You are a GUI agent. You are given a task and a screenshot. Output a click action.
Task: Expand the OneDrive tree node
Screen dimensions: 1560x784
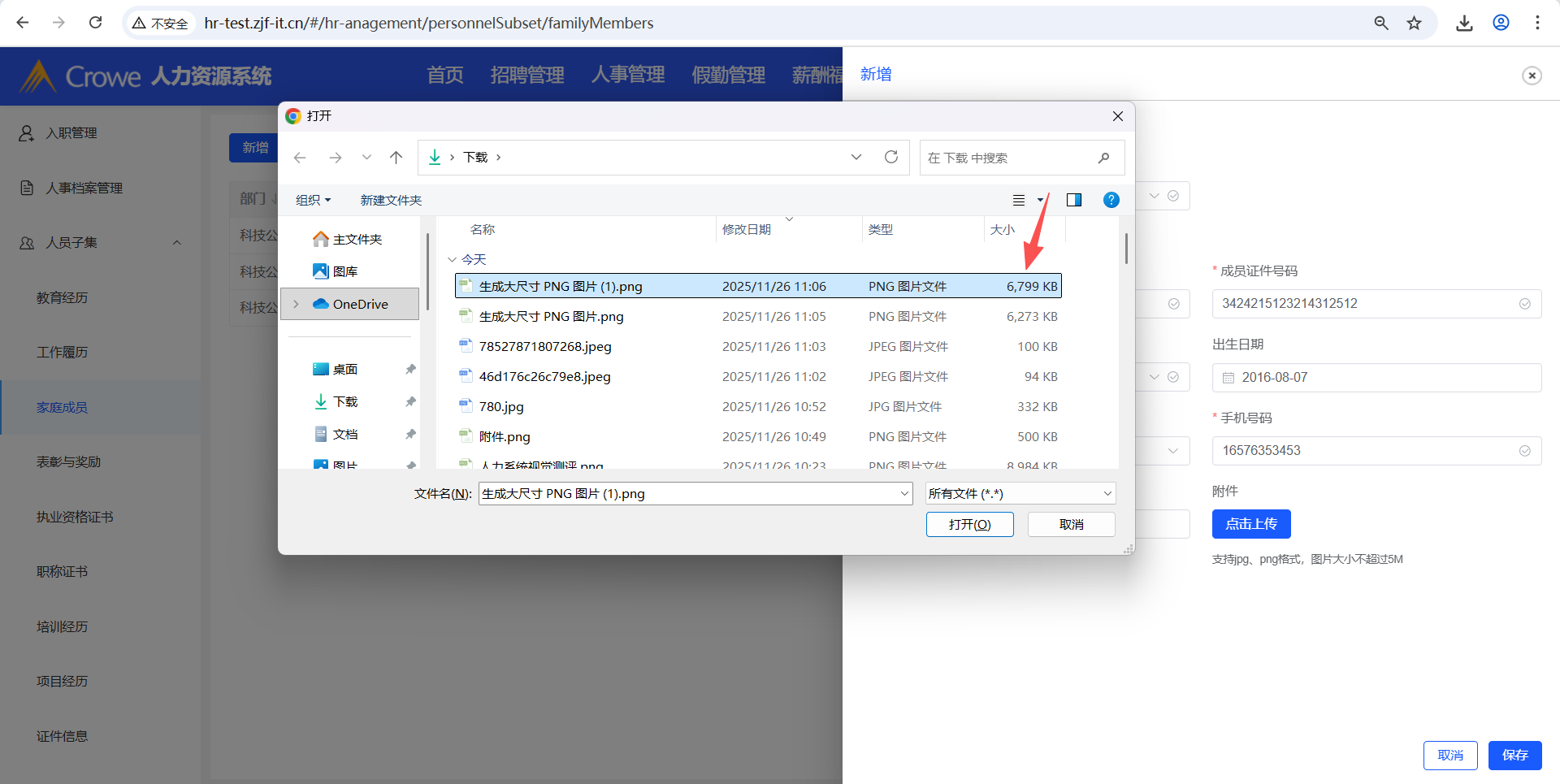click(x=296, y=304)
